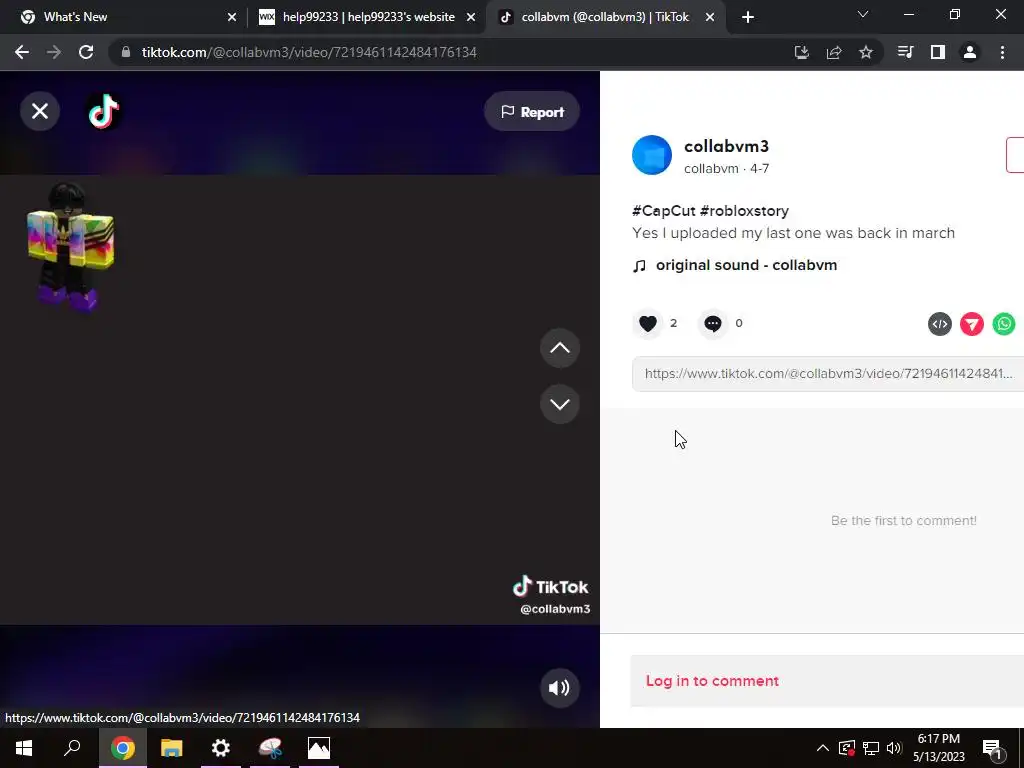Click the address bar URL

309,52
